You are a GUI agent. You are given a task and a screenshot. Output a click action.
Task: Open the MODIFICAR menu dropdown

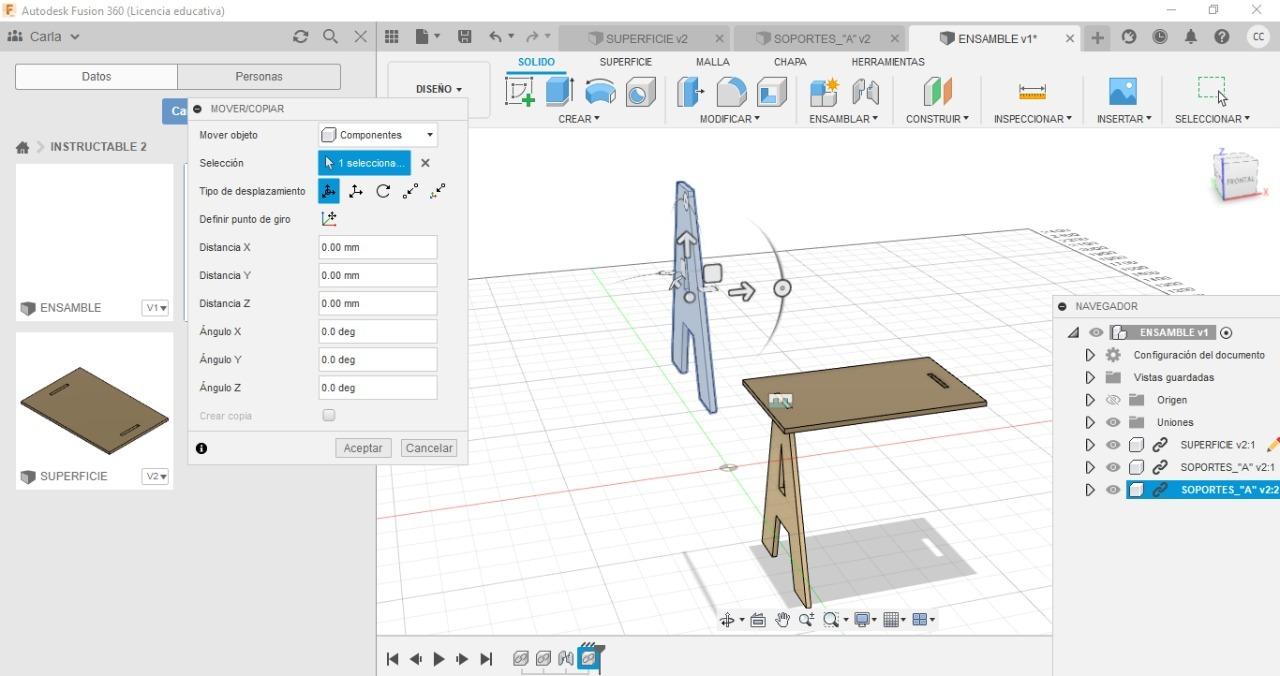730,119
